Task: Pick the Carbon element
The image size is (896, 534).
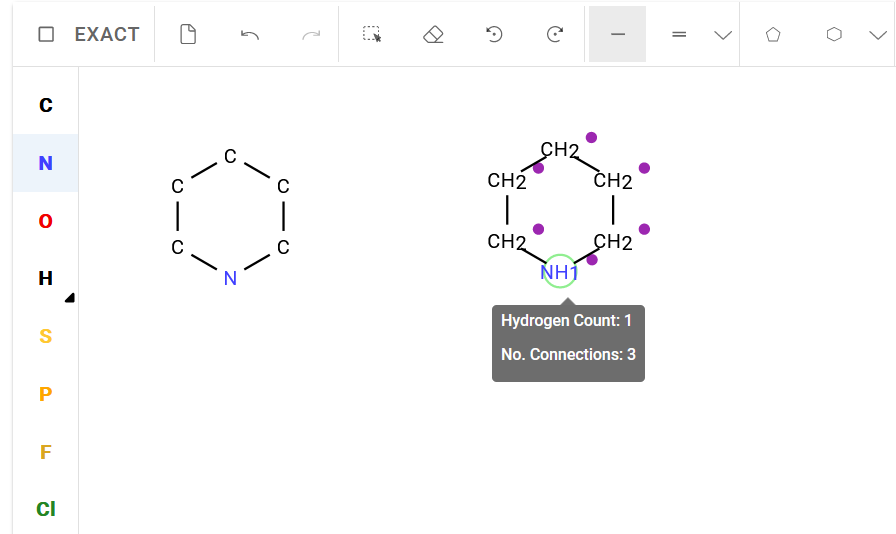Action: (46, 105)
